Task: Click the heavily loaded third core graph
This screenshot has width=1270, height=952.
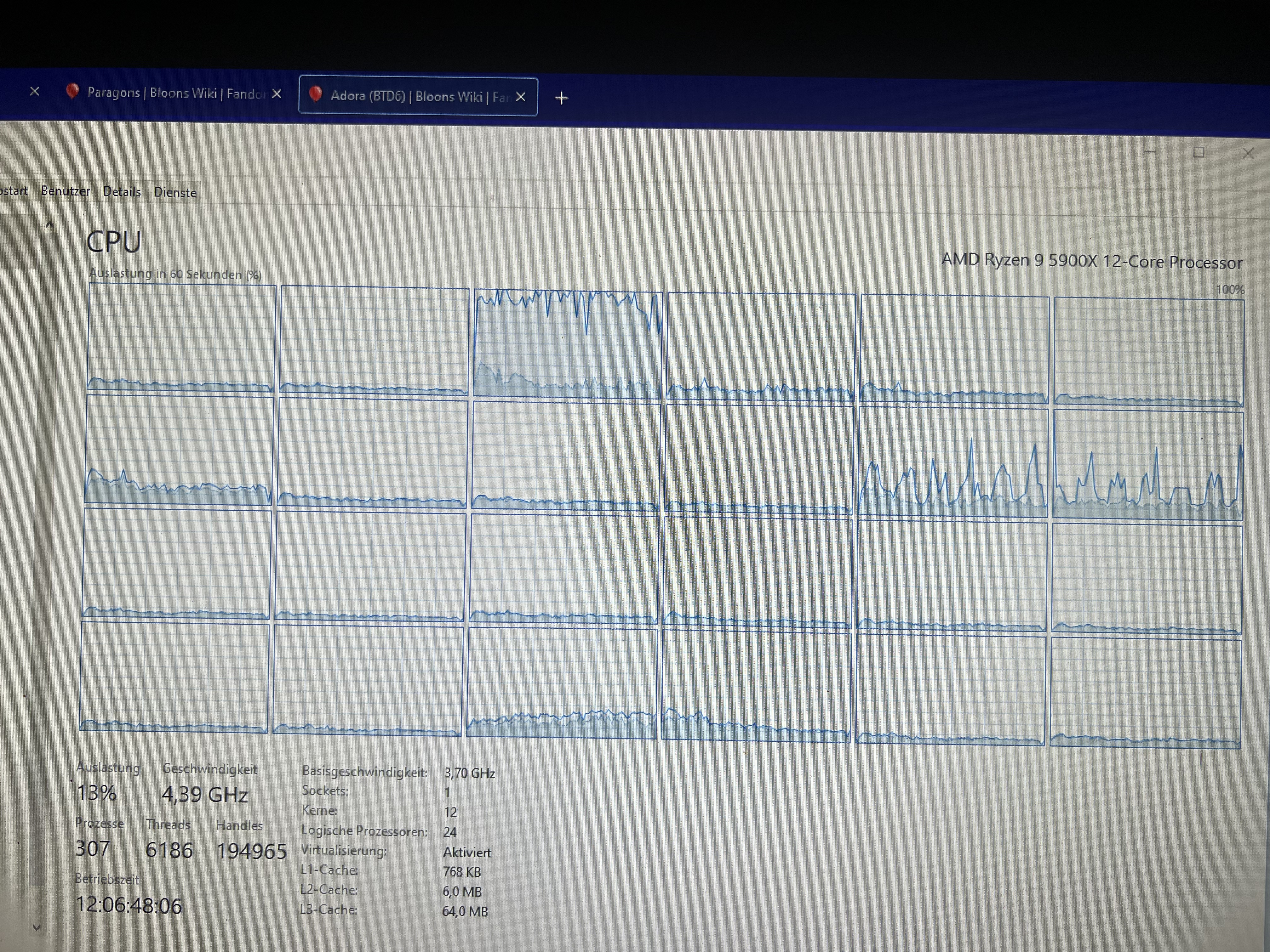Action: click(568, 344)
